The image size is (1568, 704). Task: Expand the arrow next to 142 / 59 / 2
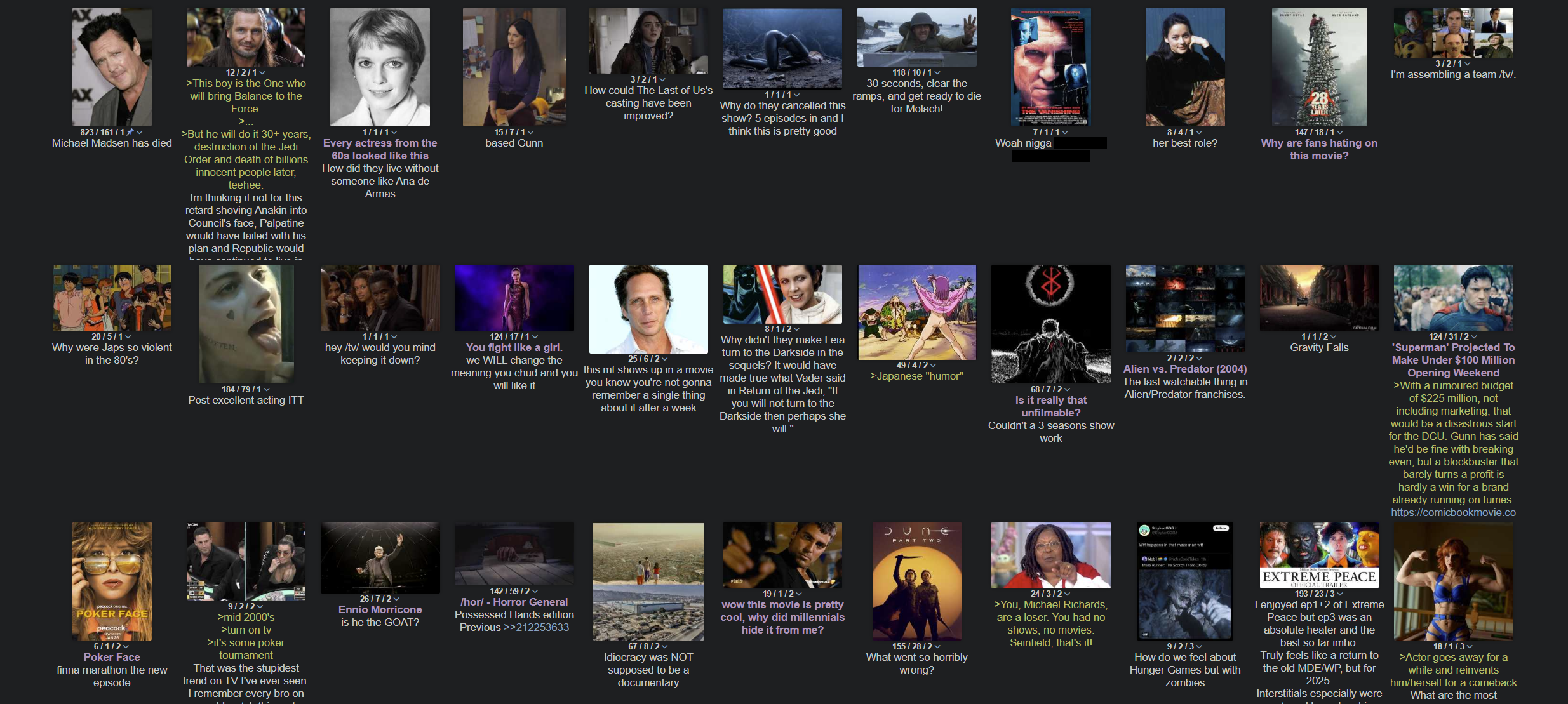pyautogui.click(x=535, y=591)
